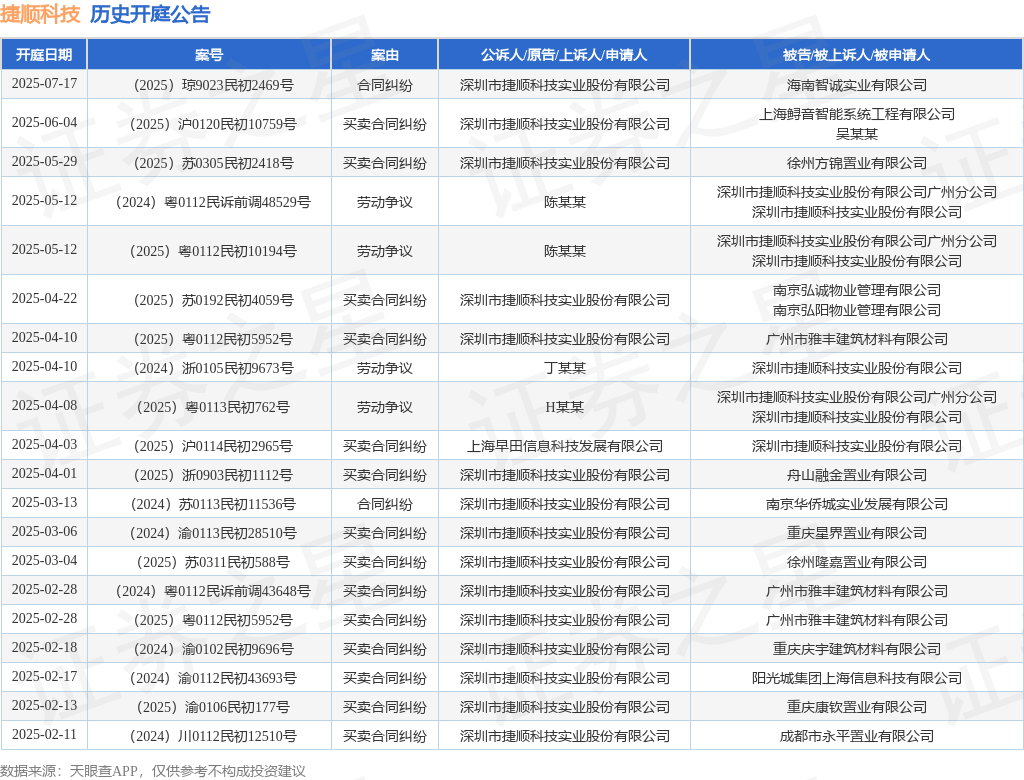
Task: Click the date 2025-04-03
Action: pyautogui.click(x=44, y=446)
